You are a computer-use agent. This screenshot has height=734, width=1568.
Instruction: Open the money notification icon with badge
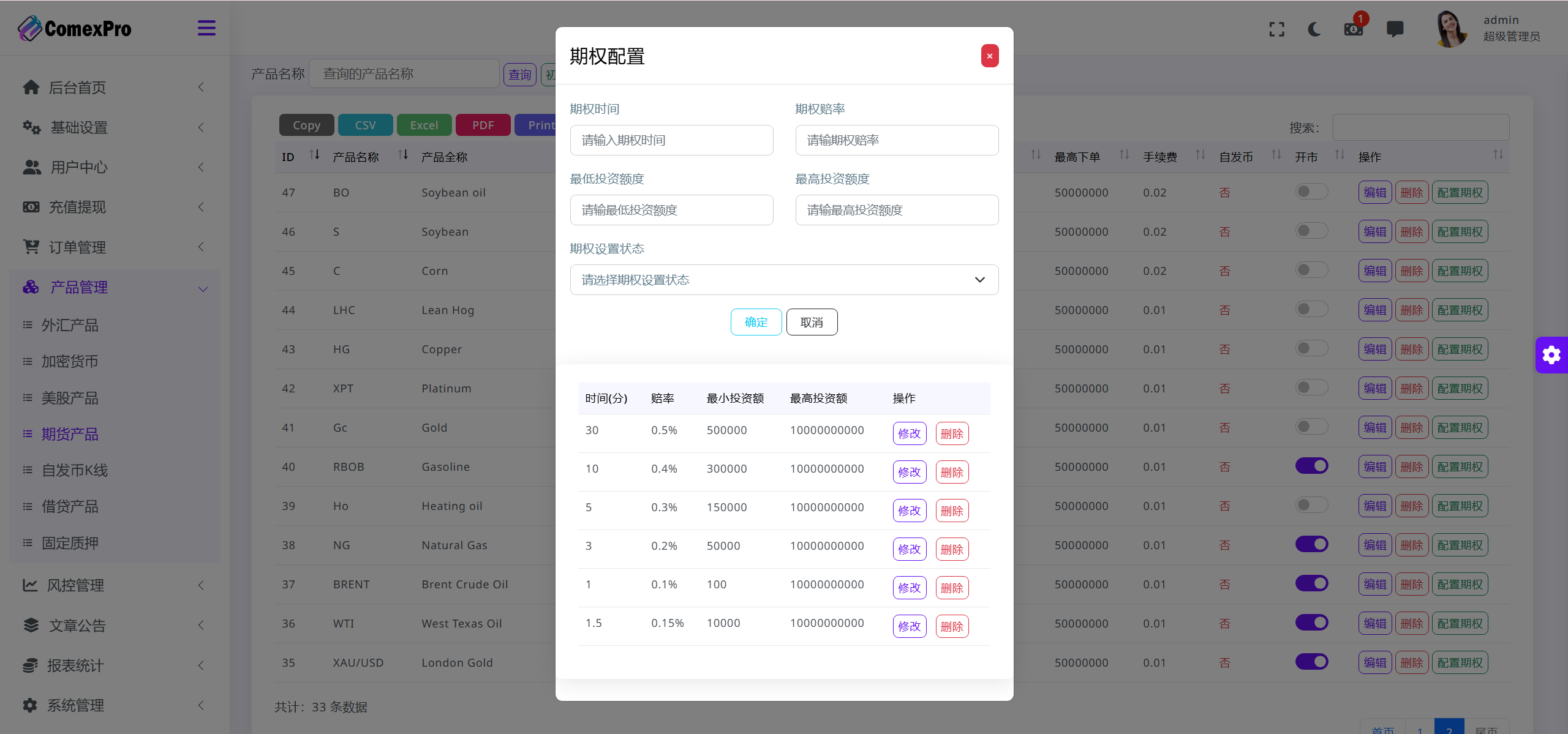(x=1354, y=28)
